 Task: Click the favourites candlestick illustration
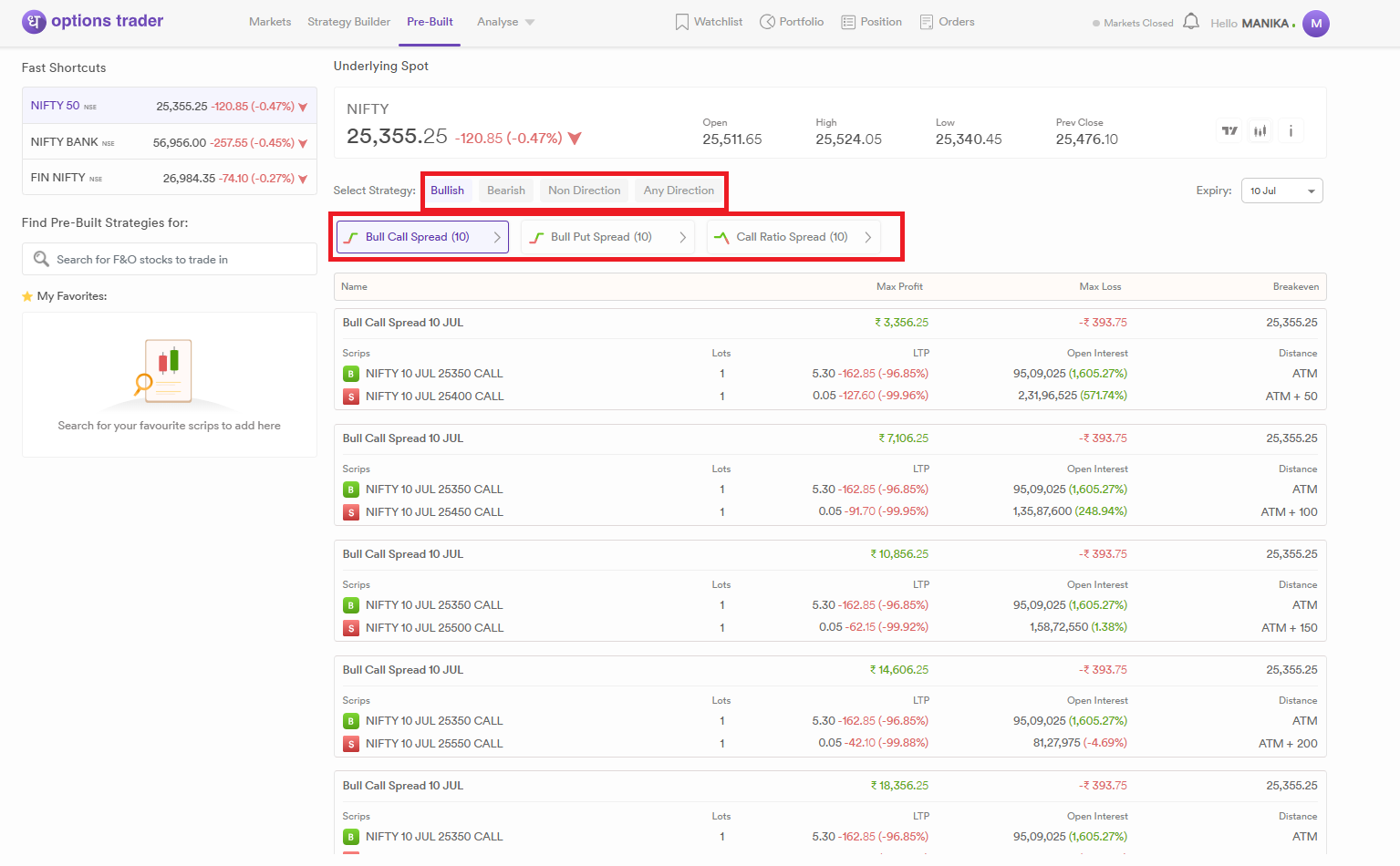169,370
